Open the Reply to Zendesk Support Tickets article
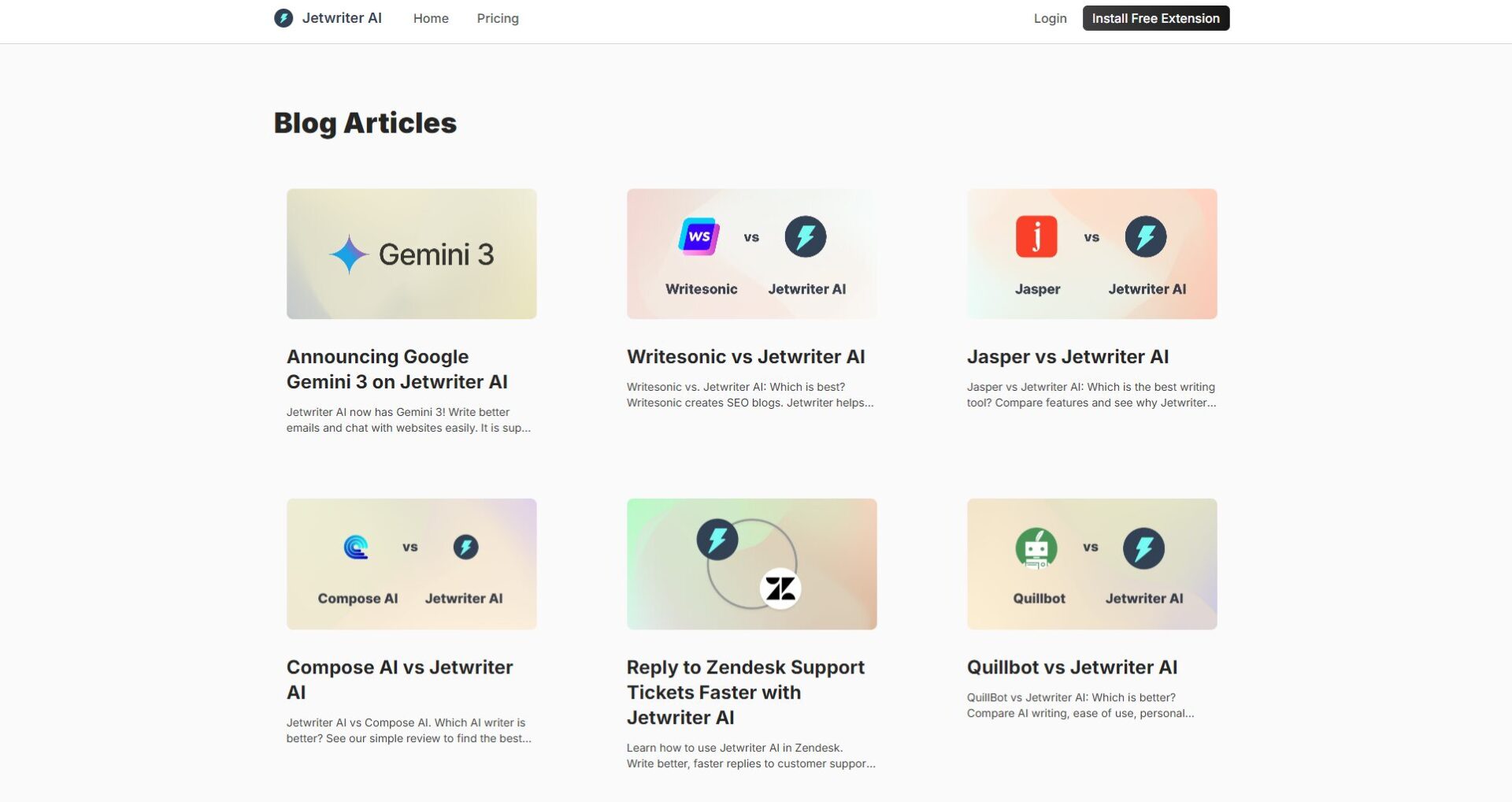The image size is (1512, 802). [x=745, y=692]
